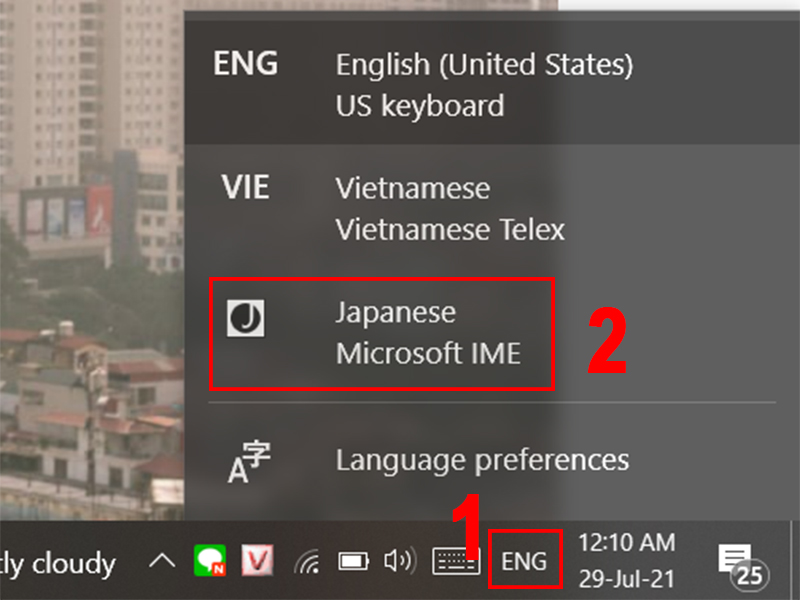Open notification action center with 25 badge

coord(743,565)
